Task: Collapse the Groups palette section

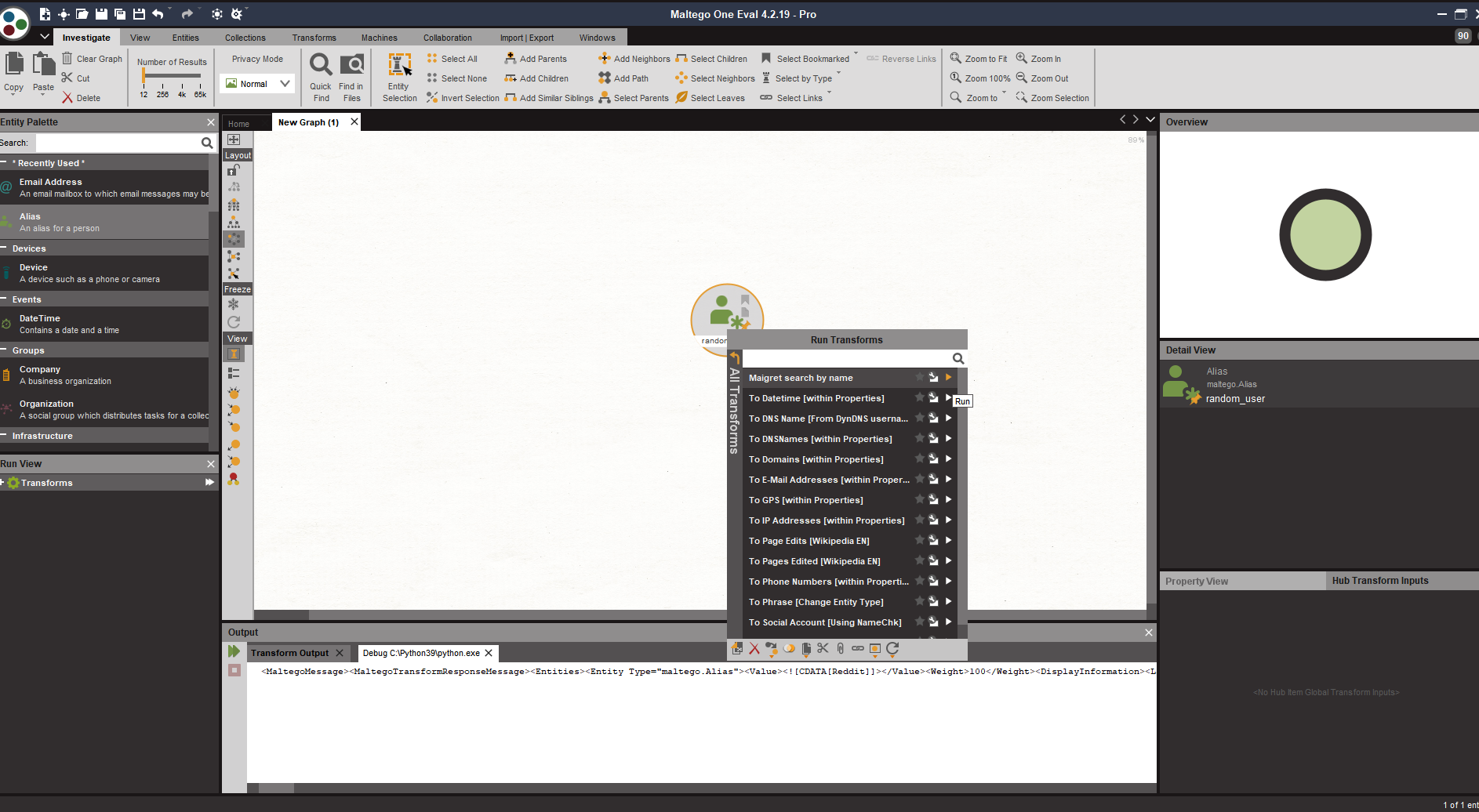Action: 4,350
